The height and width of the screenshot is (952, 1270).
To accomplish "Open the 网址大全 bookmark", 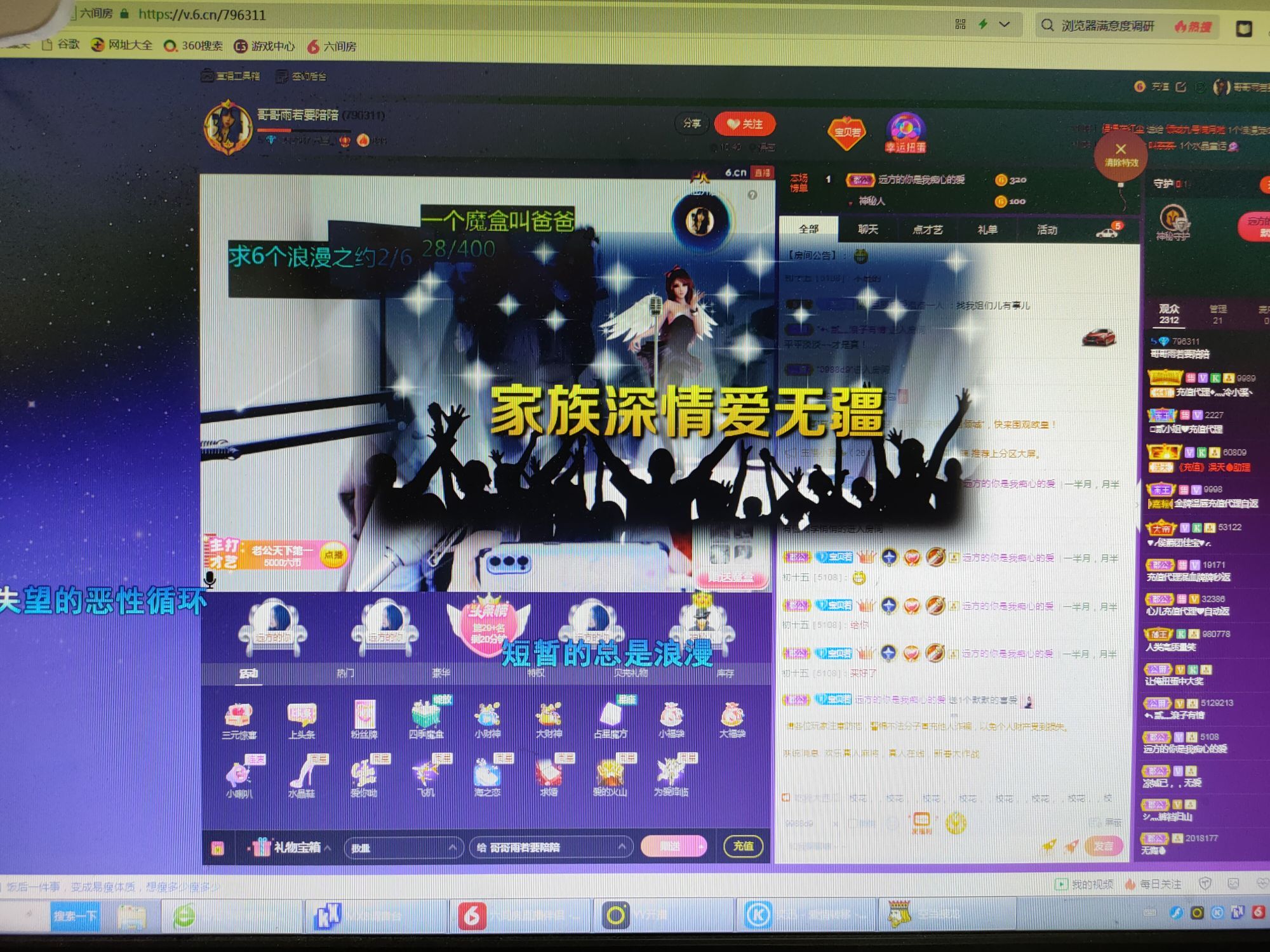I will click(x=122, y=44).
